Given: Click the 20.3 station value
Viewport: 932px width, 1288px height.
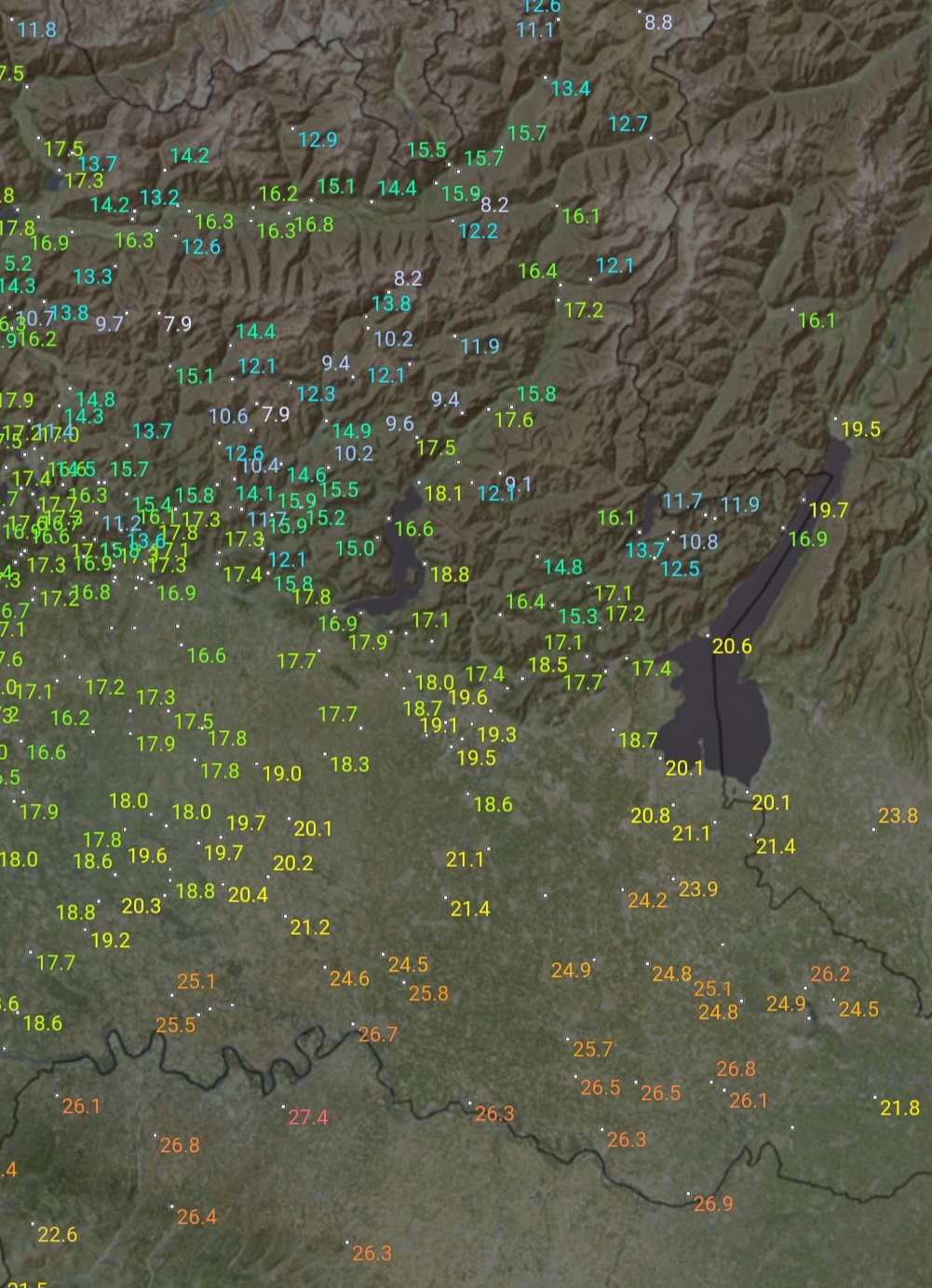Looking at the screenshot, I should click(x=142, y=906).
